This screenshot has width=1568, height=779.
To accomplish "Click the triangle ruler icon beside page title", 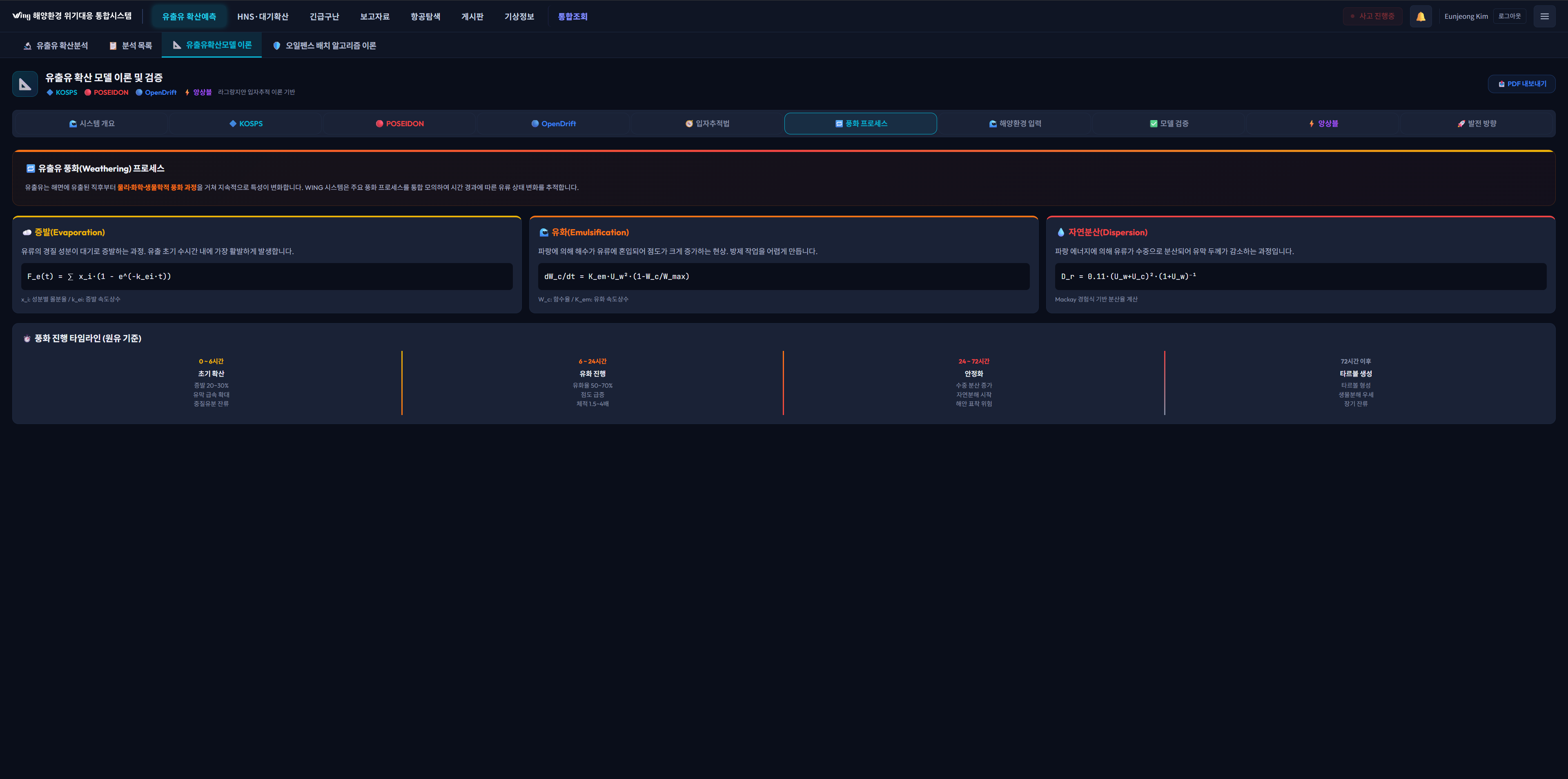I will pyautogui.click(x=25, y=84).
